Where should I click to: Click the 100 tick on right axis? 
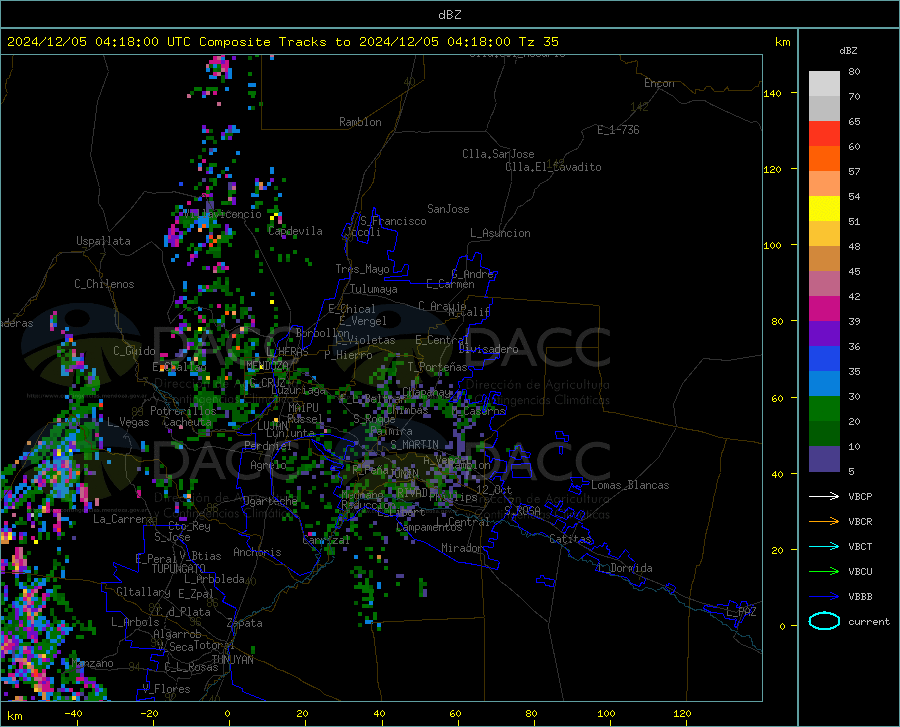(x=772, y=246)
